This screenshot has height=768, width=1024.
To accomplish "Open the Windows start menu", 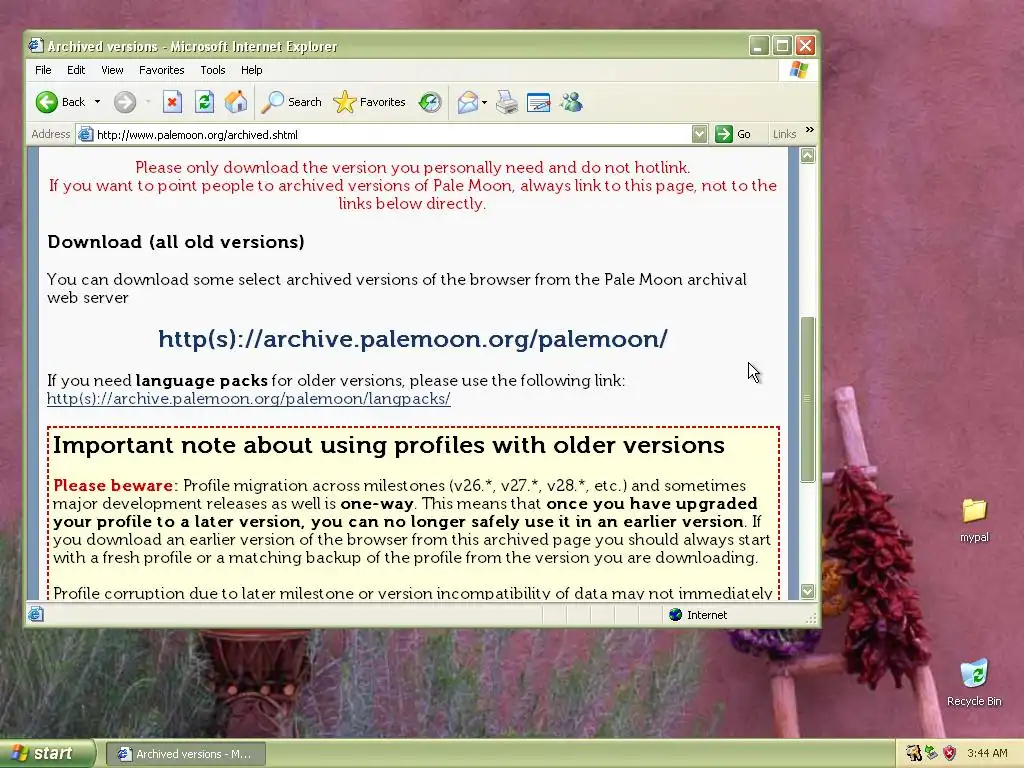I will pyautogui.click(x=47, y=753).
